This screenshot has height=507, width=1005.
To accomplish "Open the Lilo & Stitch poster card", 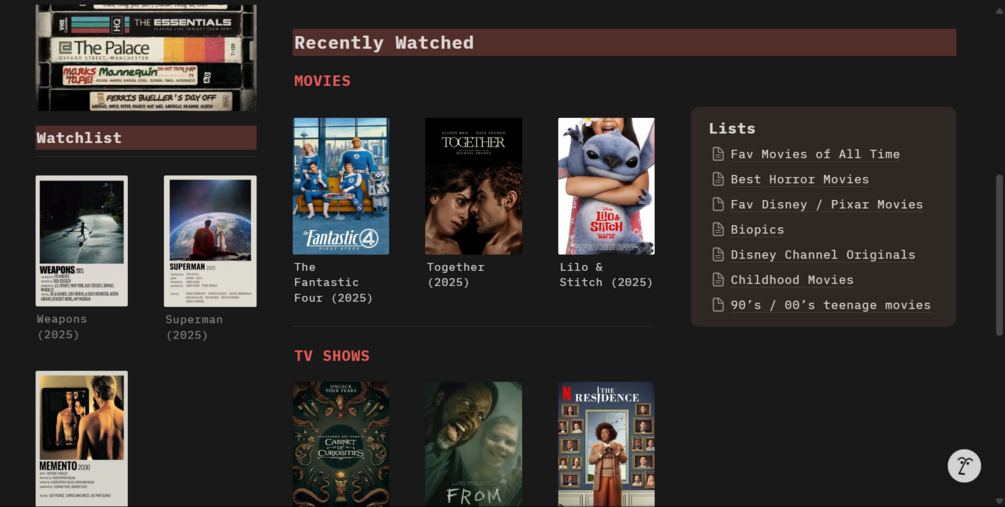I will [606, 186].
